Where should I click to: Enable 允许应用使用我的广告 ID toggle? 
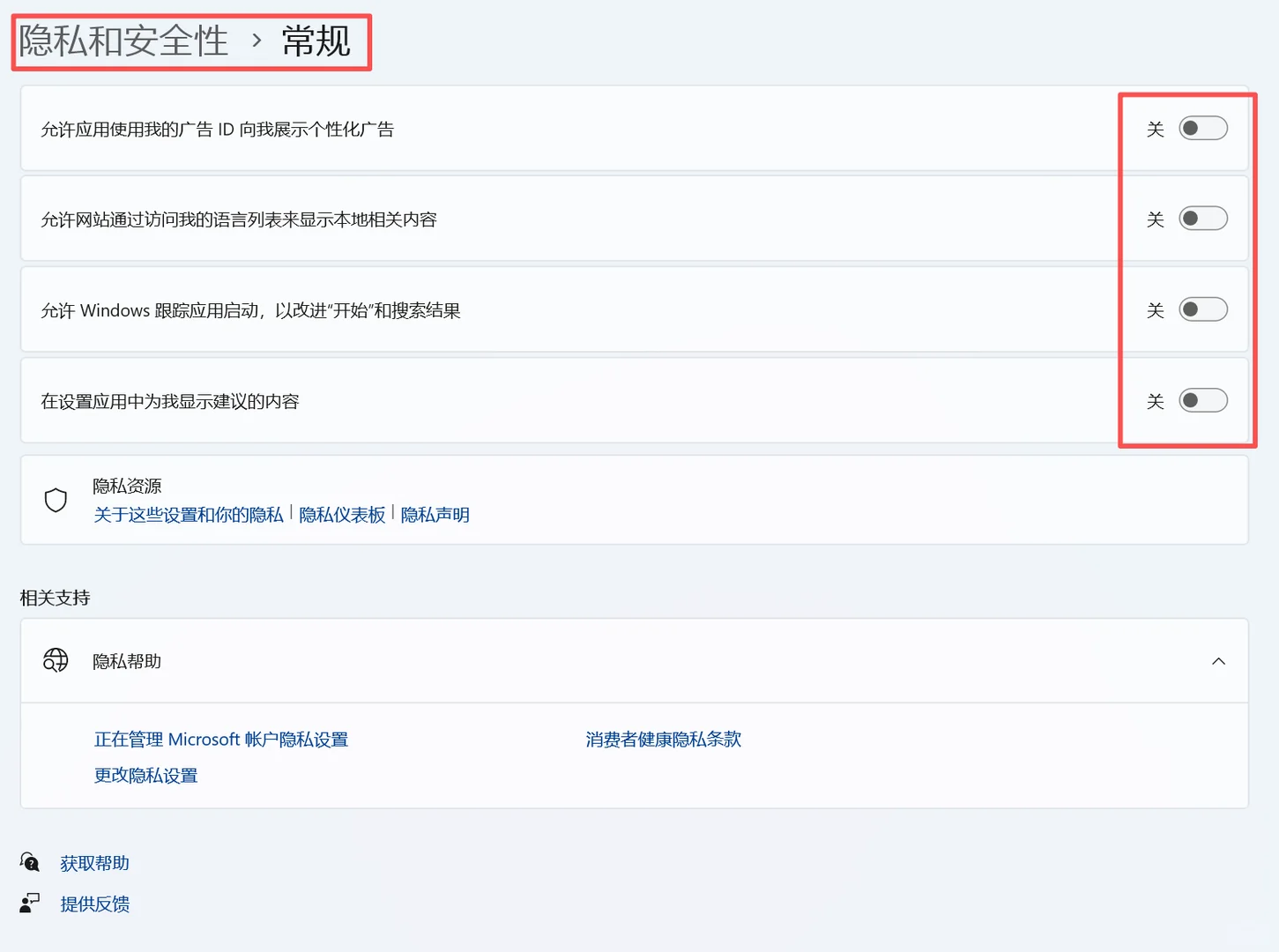pos(1204,128)
